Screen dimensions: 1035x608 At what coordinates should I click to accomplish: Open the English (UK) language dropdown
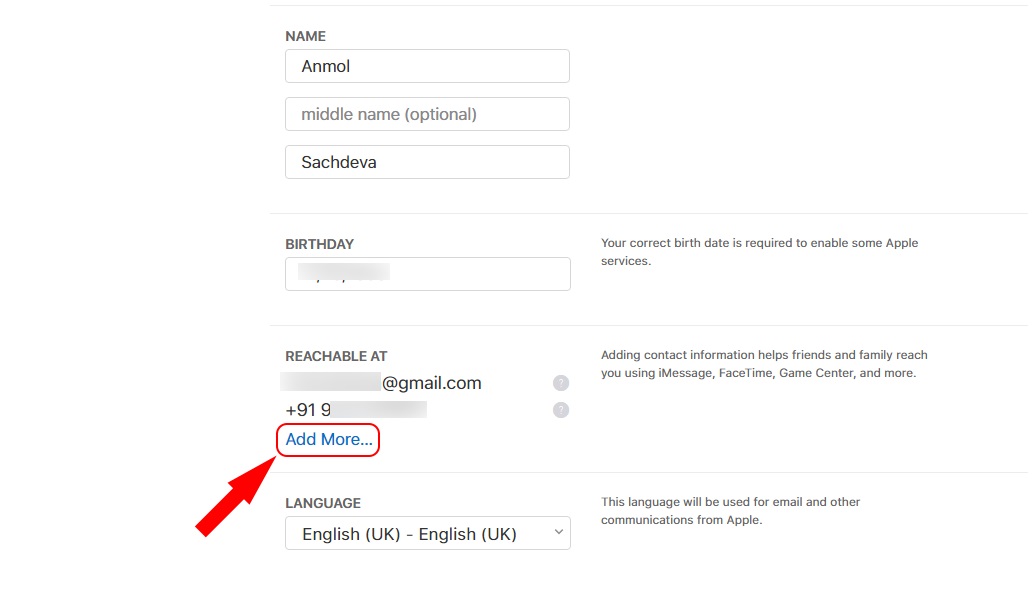427,534
